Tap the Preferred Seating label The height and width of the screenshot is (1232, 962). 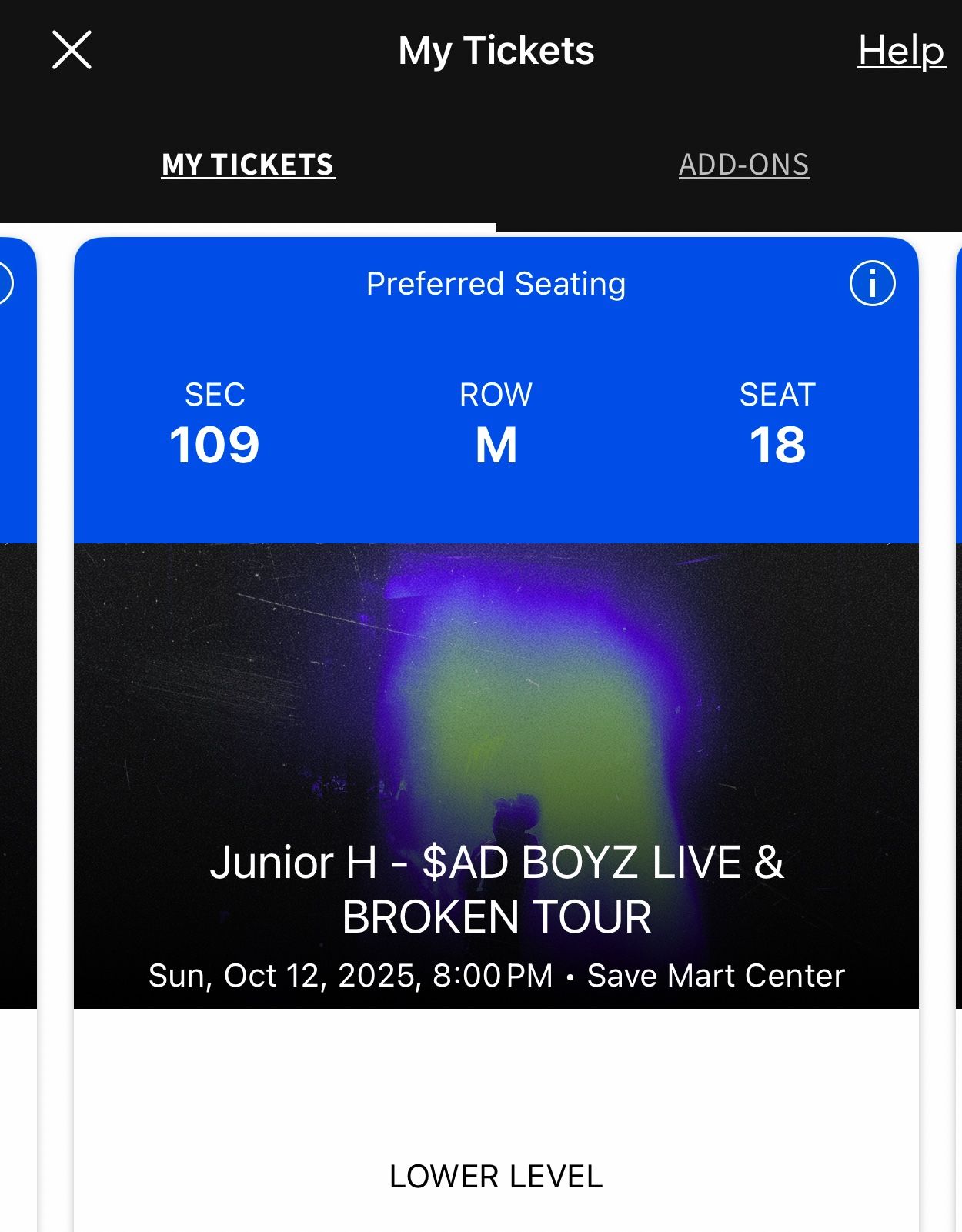tap(496, 284)
